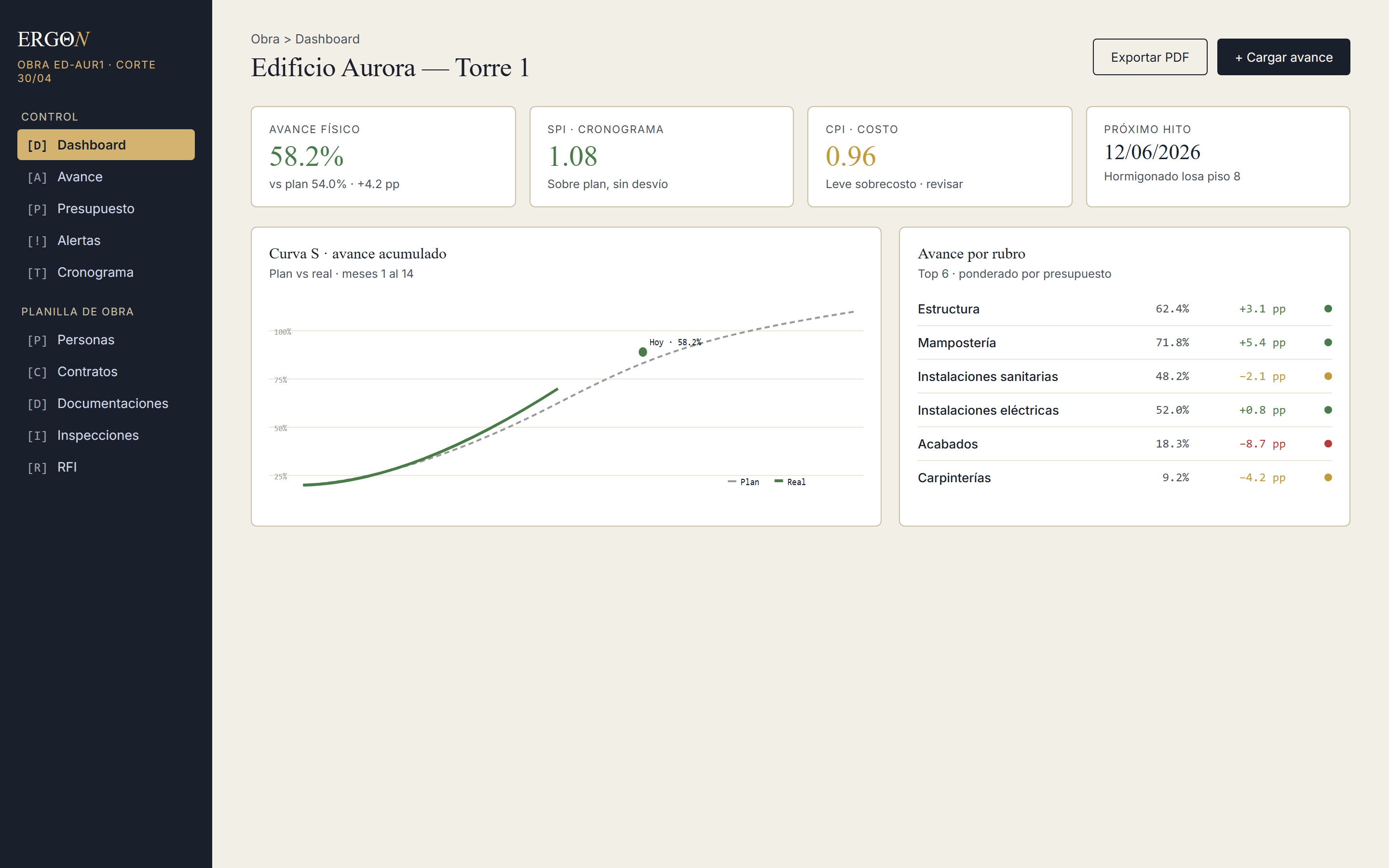
Task: Click the green status dot for Estructura
Action: (x=1328, y=309)
